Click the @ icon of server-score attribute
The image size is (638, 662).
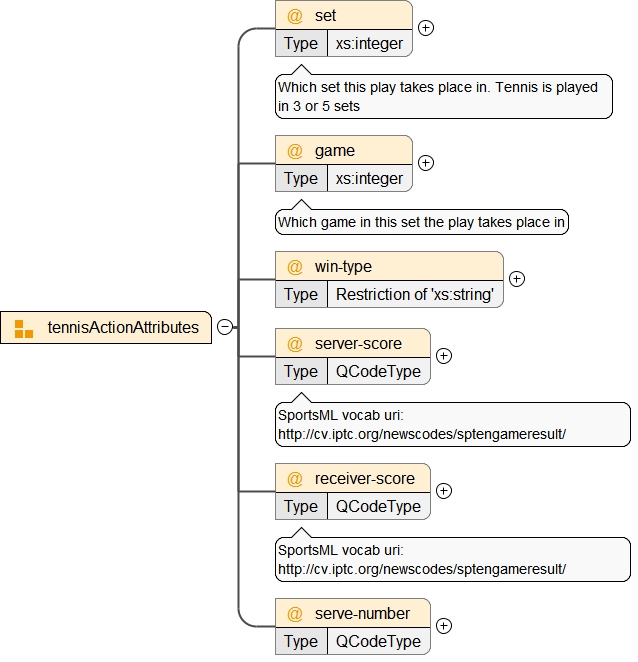295,344
